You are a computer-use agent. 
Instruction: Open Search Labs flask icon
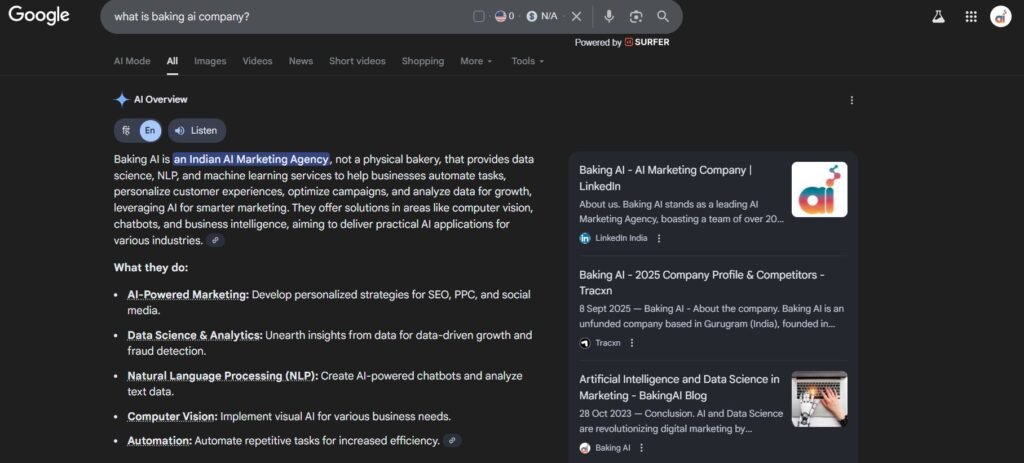938,17
